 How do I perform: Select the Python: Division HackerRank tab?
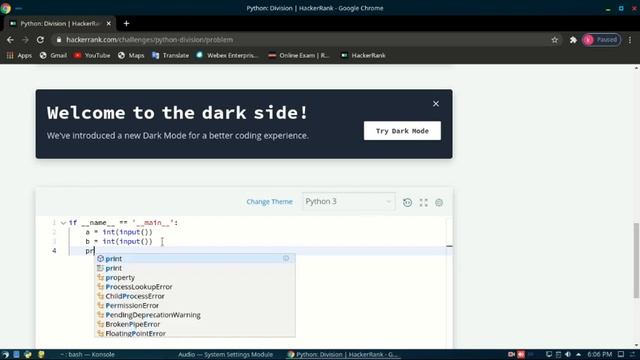(x=60, y=24)
